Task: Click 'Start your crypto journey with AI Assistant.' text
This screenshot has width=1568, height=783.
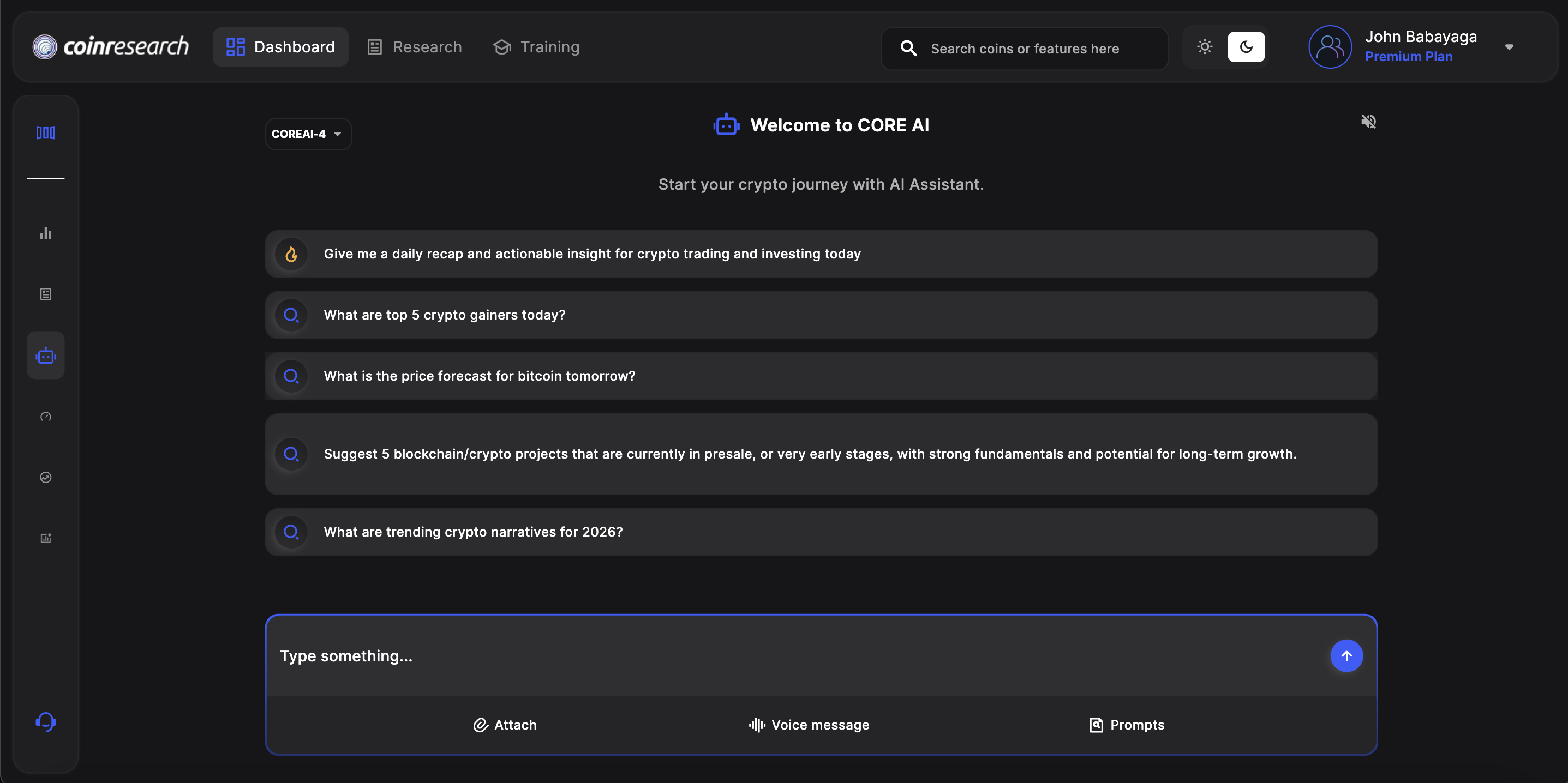Action: (821, 184)
